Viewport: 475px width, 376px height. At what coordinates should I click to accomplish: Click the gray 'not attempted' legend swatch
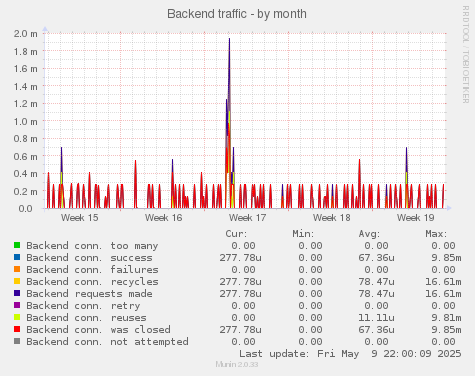coord(17,341)
